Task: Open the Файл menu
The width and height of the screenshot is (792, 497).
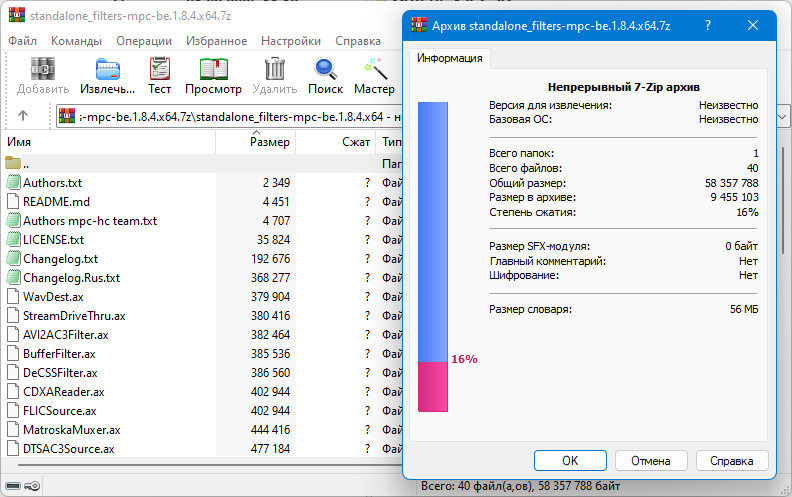Action: point(23,41)
